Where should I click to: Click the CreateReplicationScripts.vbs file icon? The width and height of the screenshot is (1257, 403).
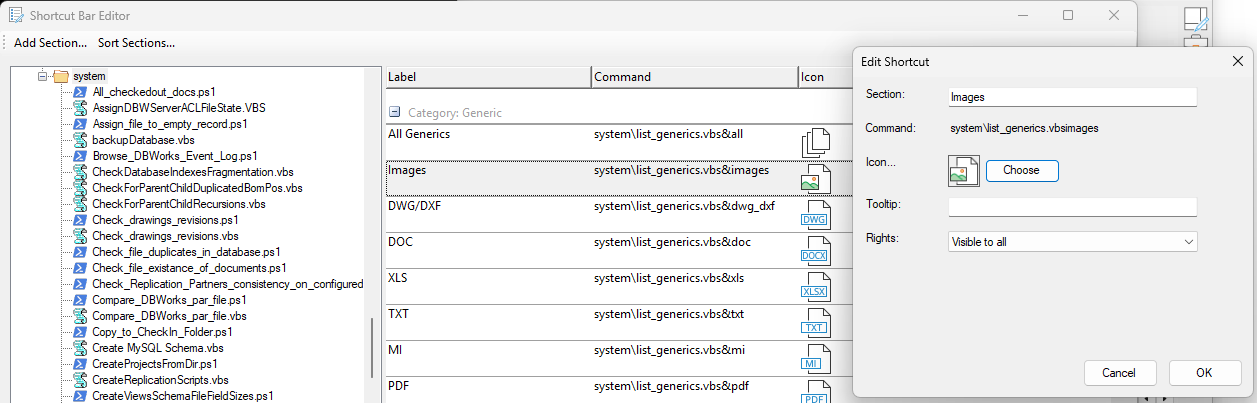79,380
